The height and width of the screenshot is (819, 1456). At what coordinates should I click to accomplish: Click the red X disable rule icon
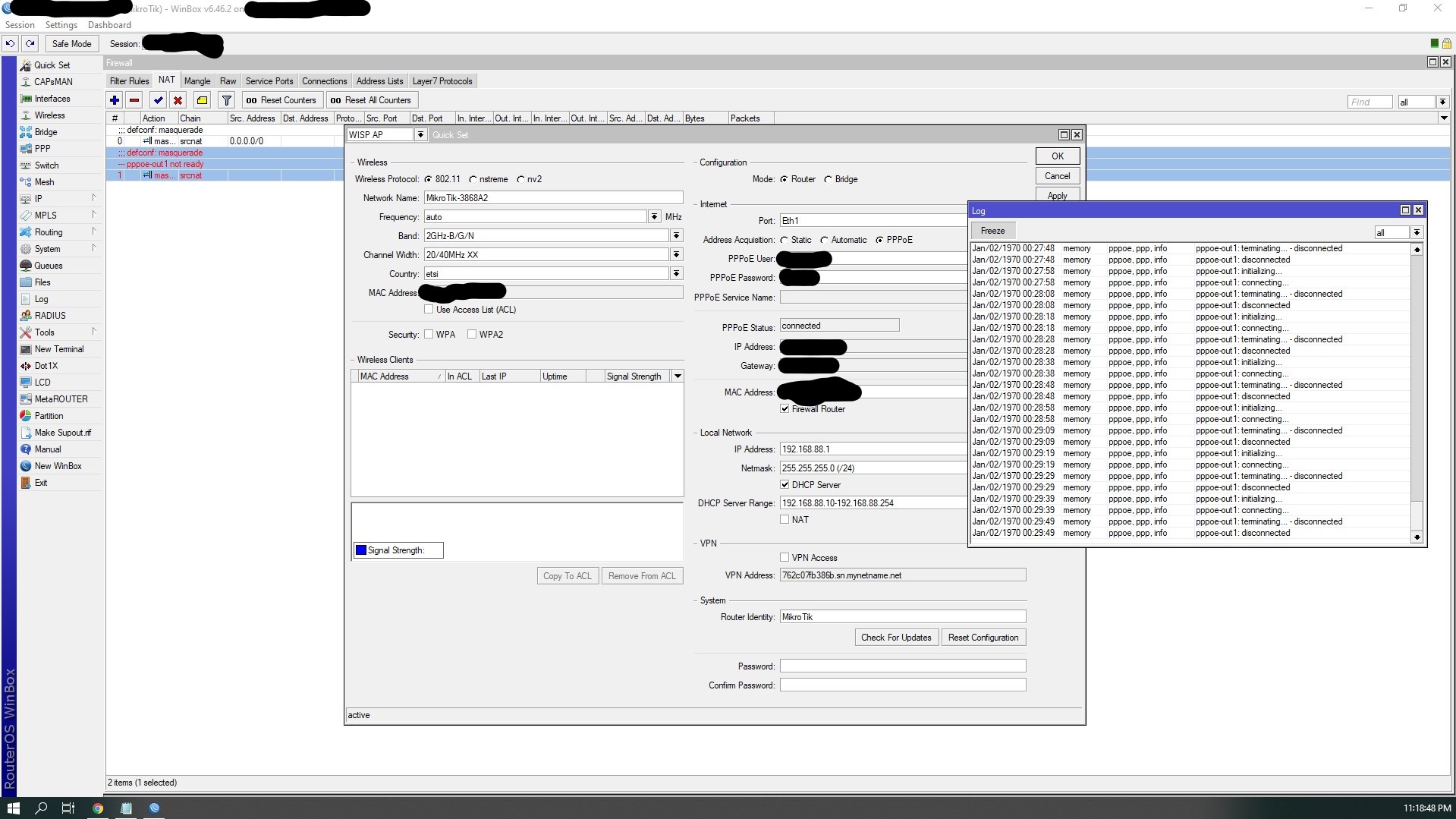pos(178,100)
